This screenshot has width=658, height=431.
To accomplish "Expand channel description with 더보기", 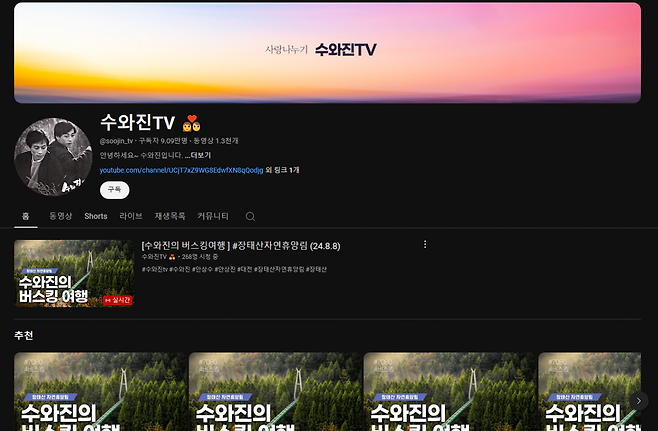I will point(198,155).
